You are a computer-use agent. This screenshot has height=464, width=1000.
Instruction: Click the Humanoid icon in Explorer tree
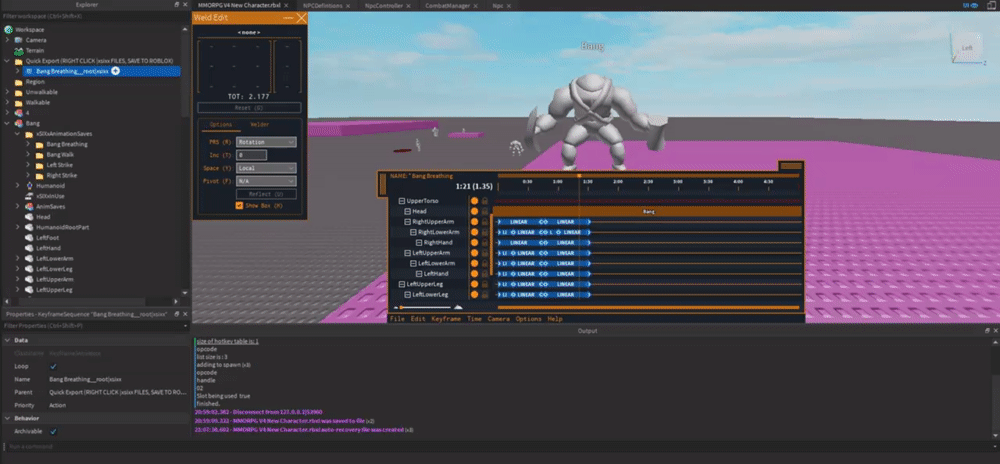29,185
